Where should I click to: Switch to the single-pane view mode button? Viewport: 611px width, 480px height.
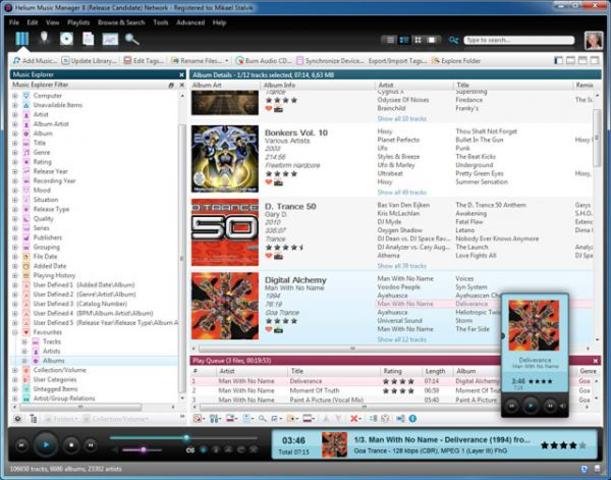432,40
